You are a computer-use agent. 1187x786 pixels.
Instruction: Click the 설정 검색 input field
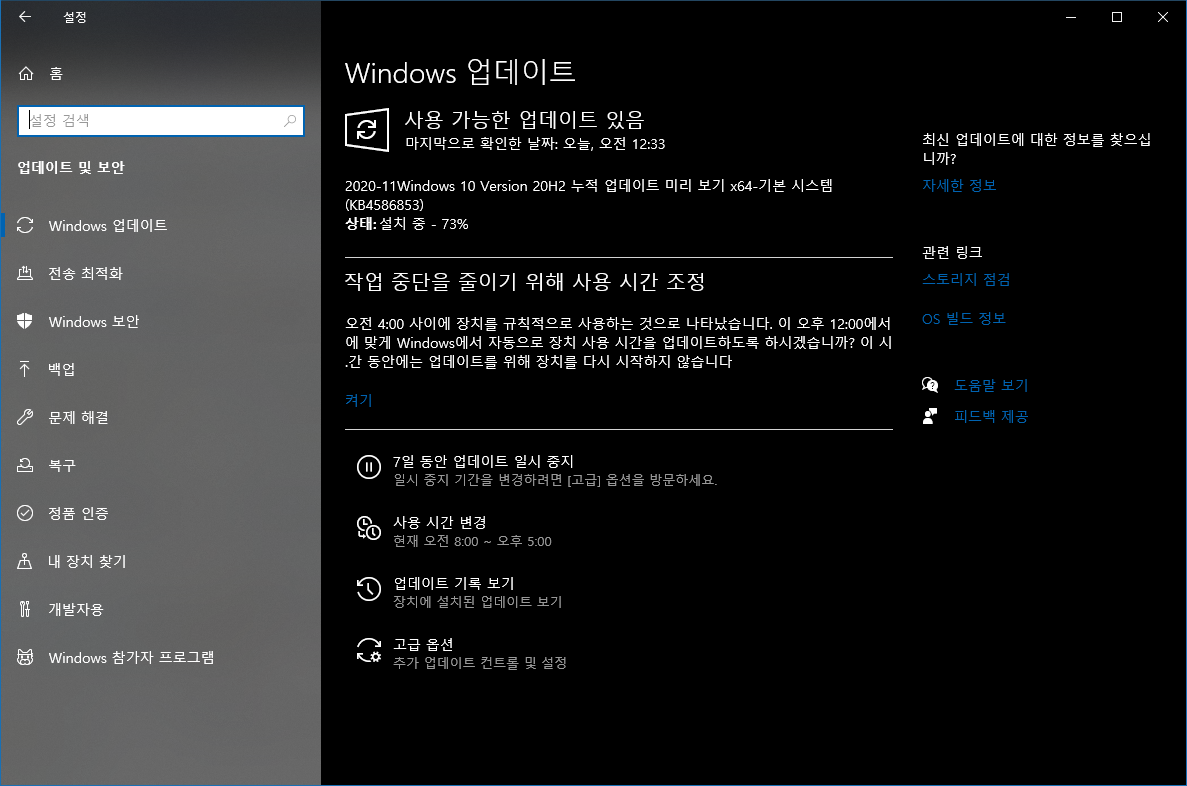(x=160, y=120)
